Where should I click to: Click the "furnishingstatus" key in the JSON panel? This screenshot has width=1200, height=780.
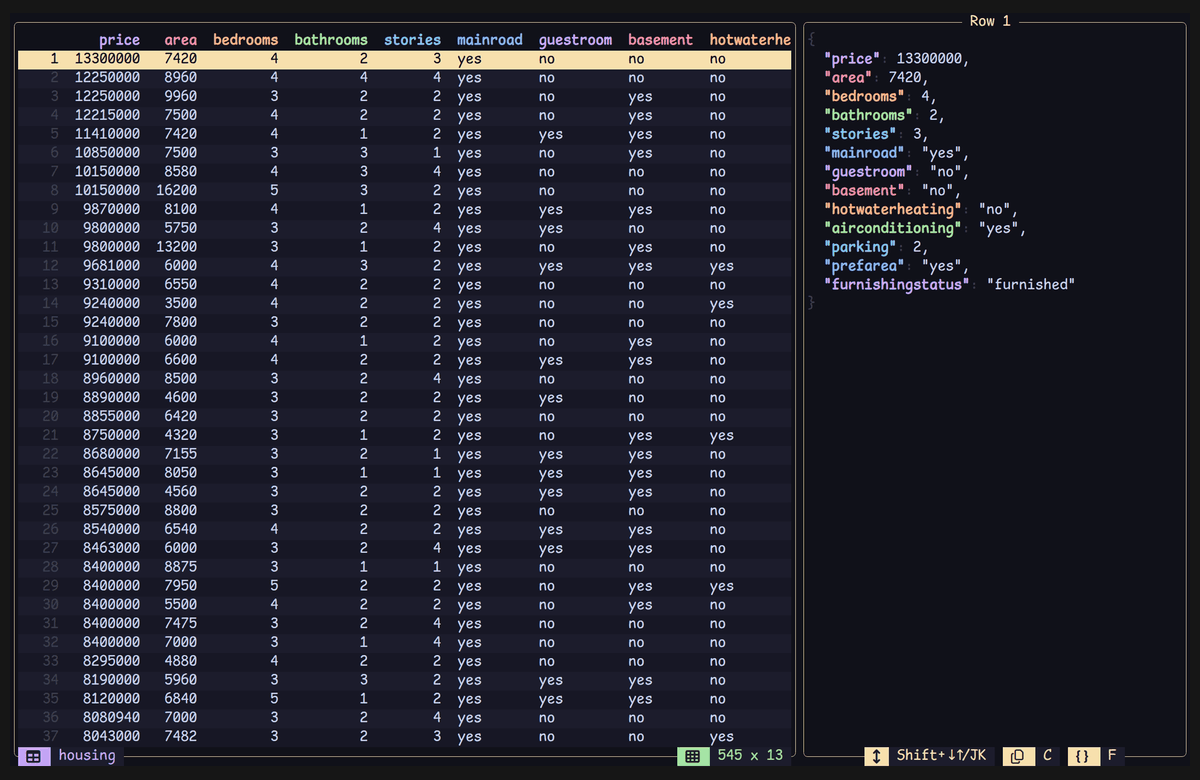[x=897, y=285]
